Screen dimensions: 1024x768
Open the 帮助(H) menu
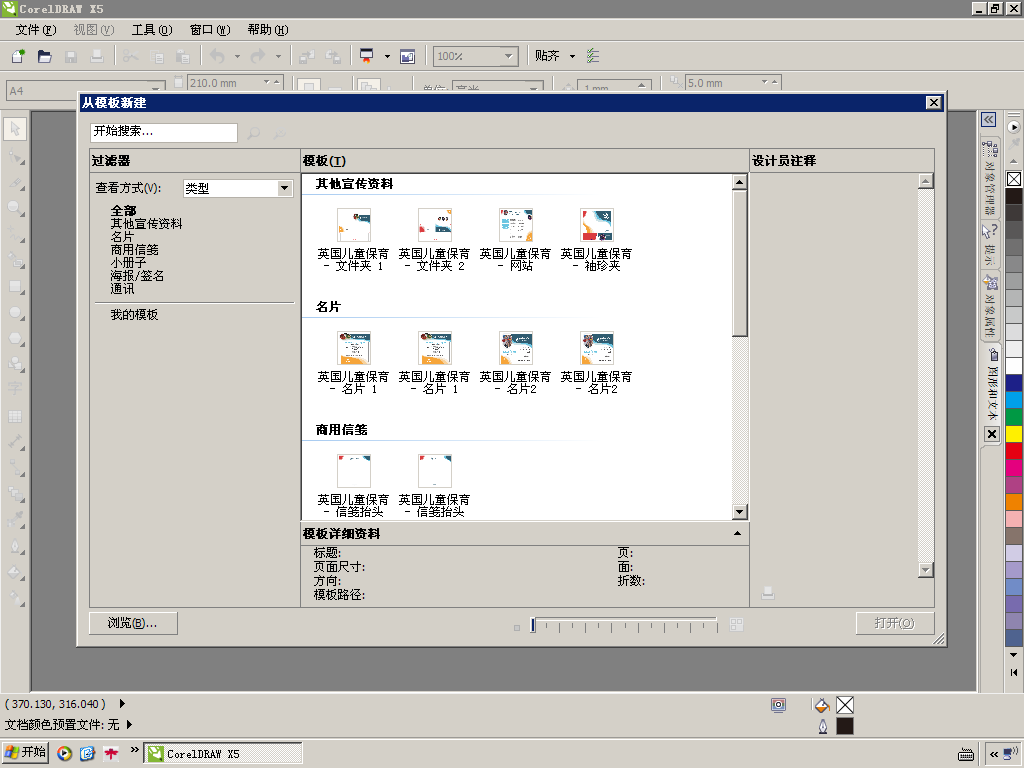[x=268, y=30]
